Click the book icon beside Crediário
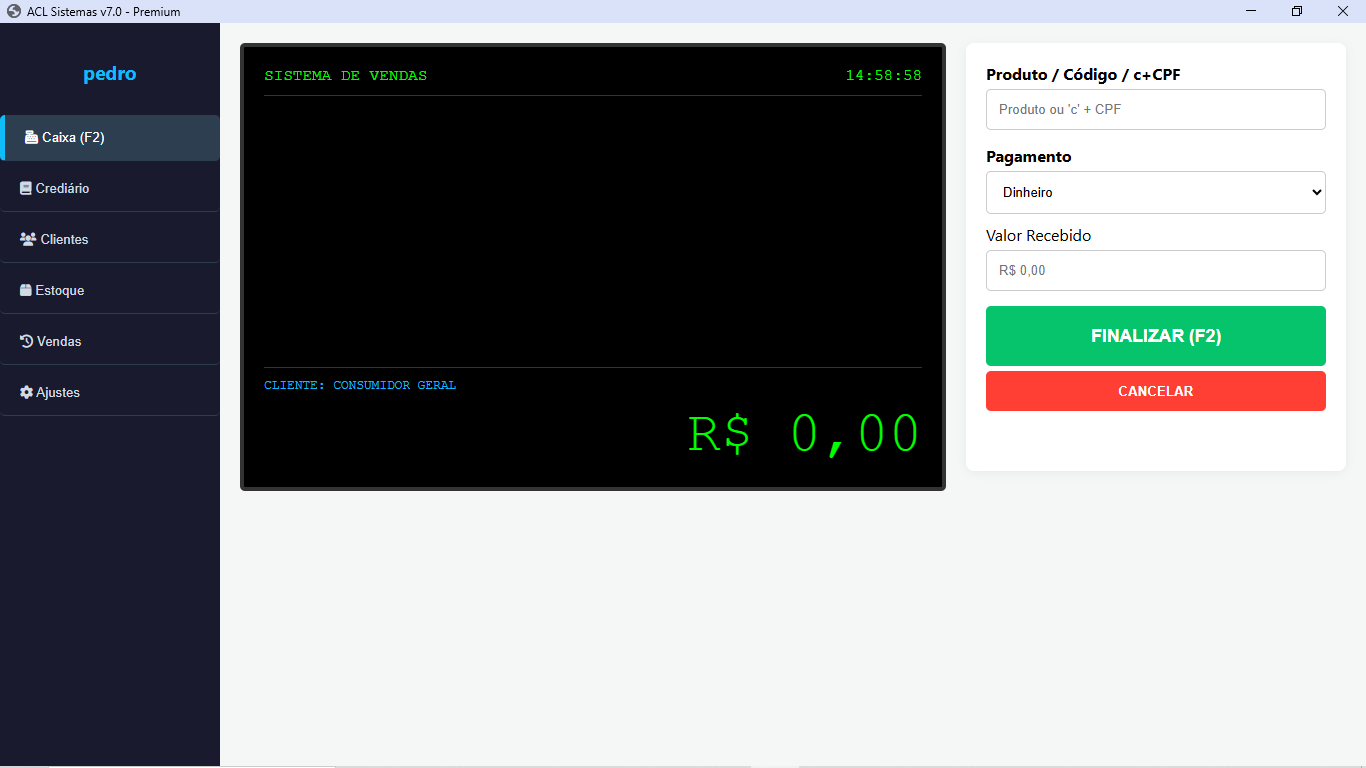This screenshot has height=768, width=1366. [x=26, y=188]
